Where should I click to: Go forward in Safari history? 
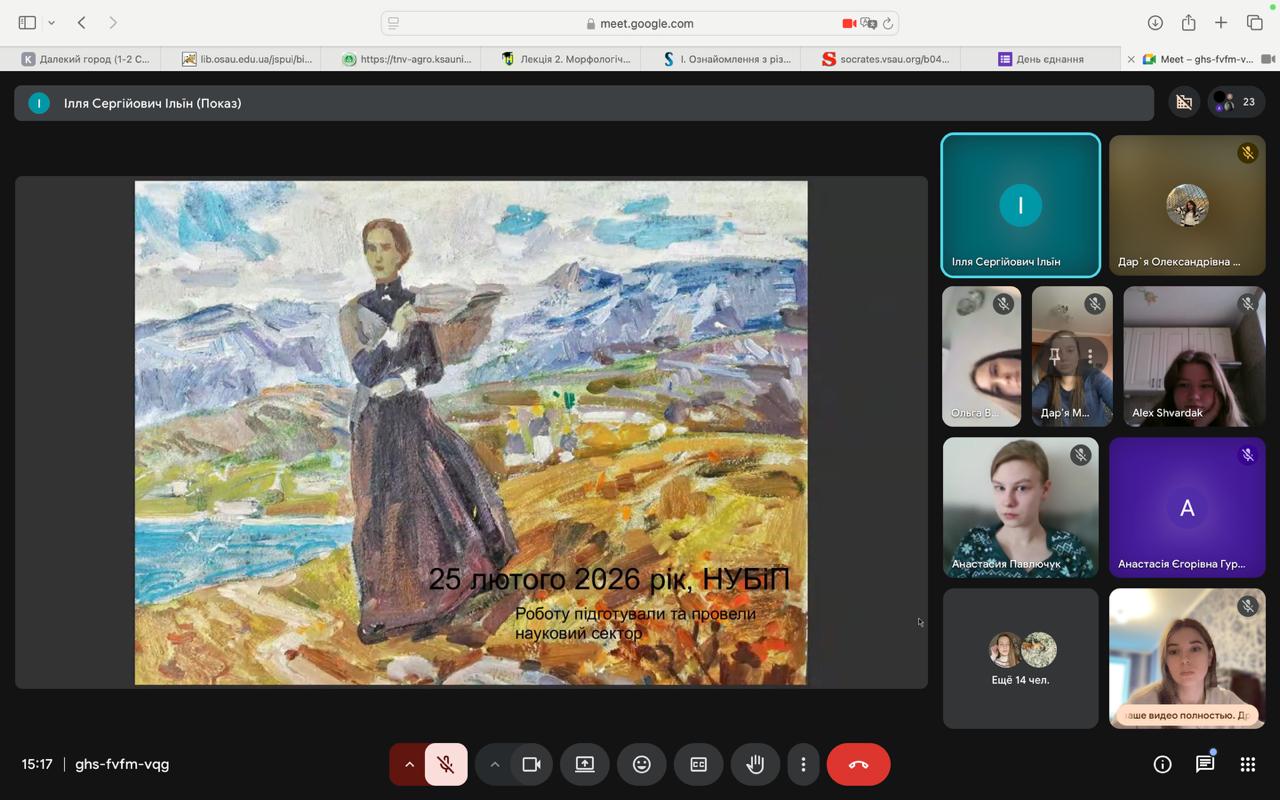pos(113,22)
